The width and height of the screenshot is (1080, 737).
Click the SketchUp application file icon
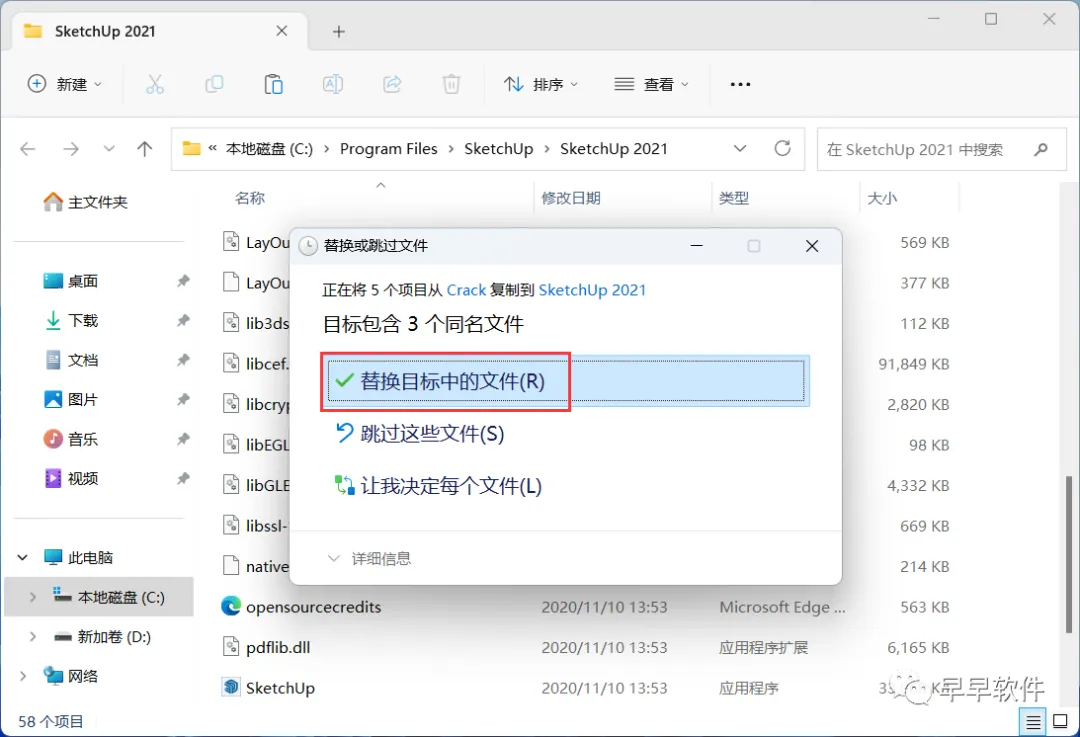(x=231, y=687)
